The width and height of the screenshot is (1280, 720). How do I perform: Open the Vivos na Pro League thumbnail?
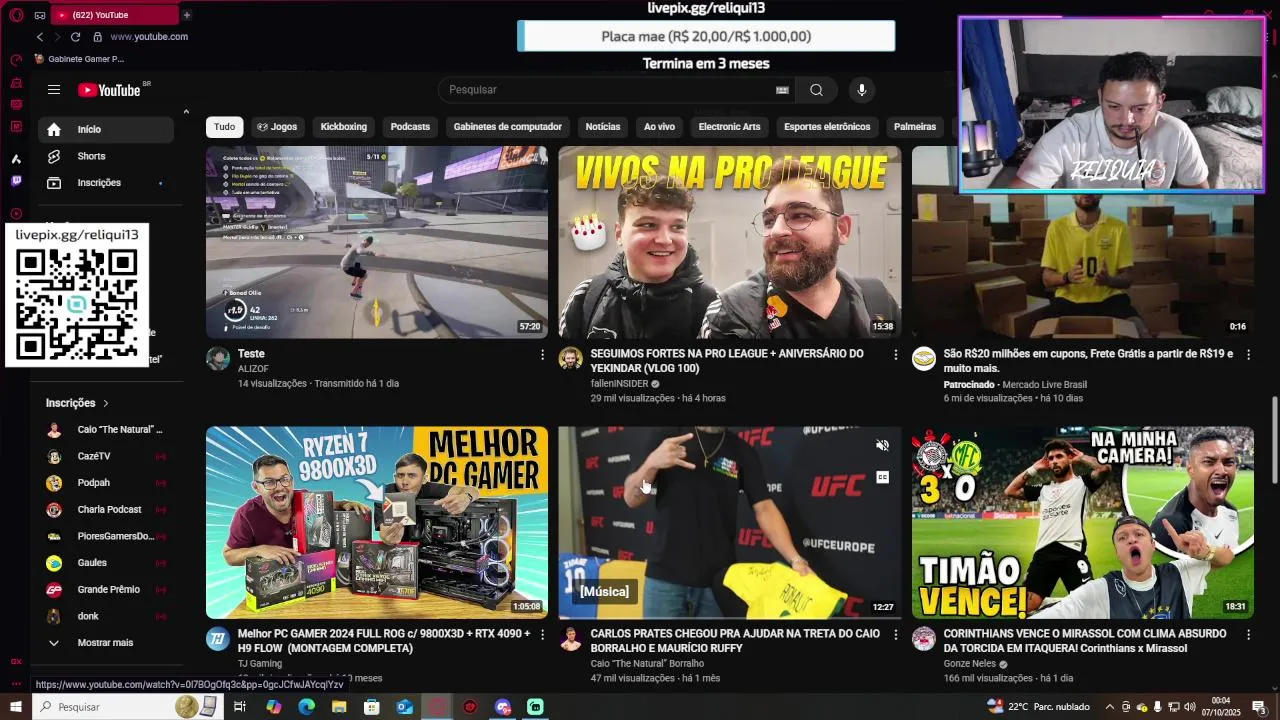(730, 242)
